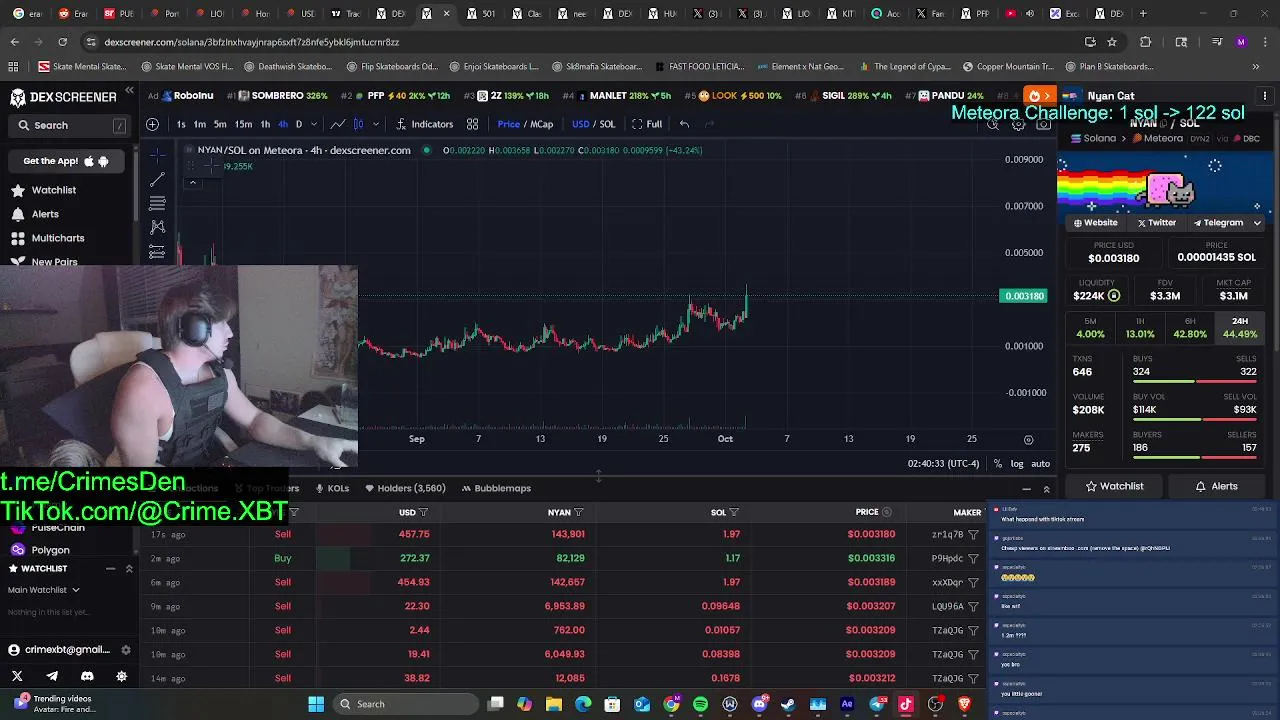Viewport: 1280px width, 720px height.
Task: Expand more timeframe options dropdown
Action: coord(314,124)
